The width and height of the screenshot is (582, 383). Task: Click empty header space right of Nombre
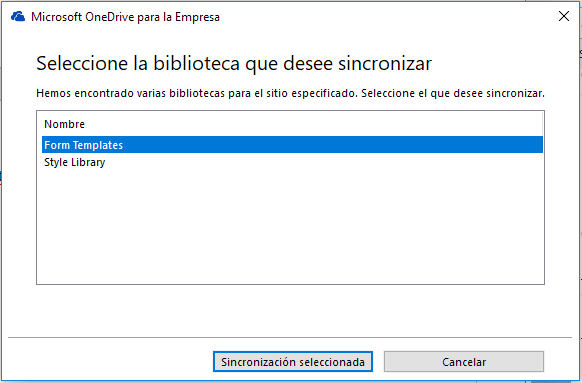click(314, 124)
